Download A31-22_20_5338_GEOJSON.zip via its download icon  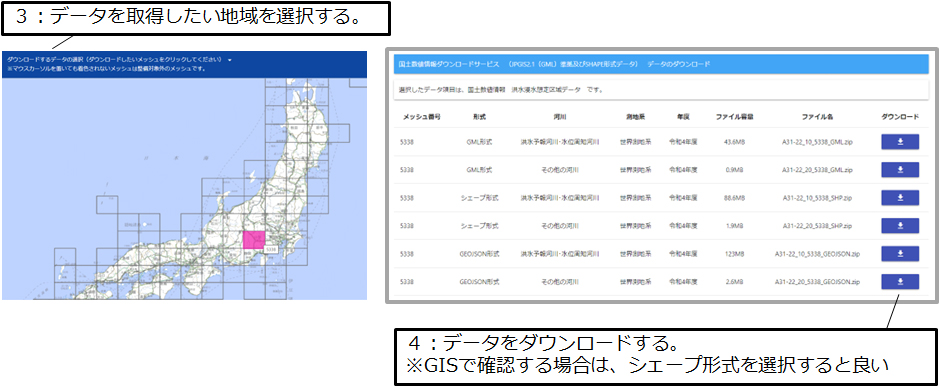899,281
